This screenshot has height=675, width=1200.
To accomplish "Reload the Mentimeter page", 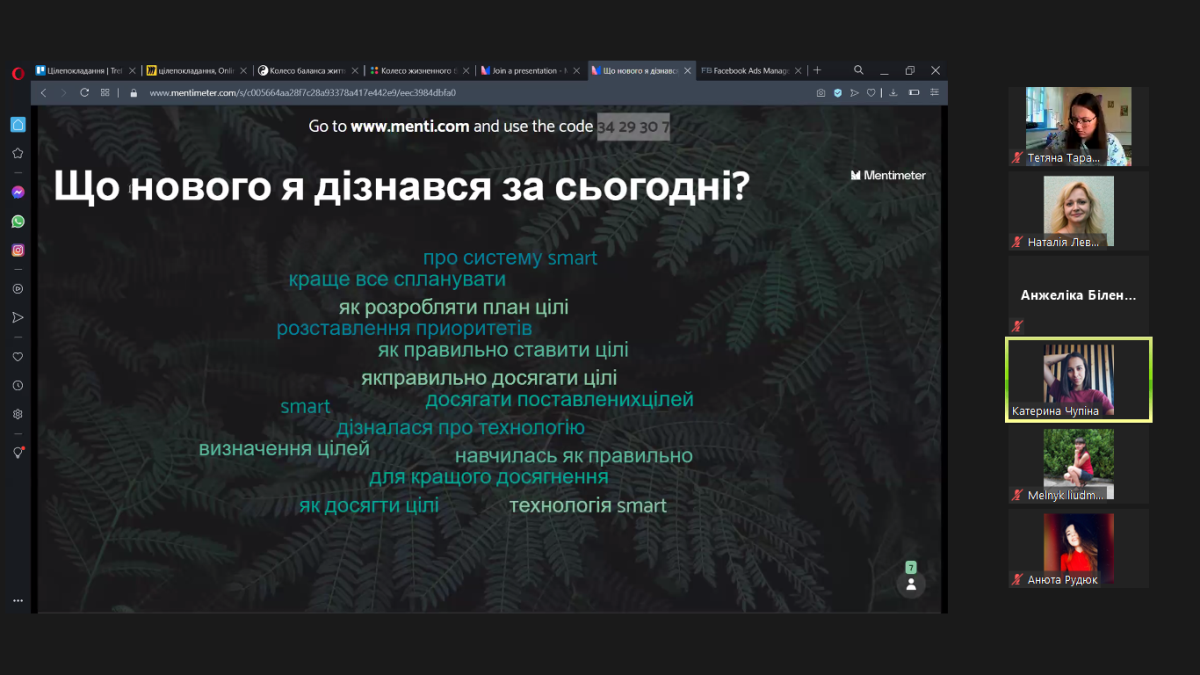I will click(84, 93).
